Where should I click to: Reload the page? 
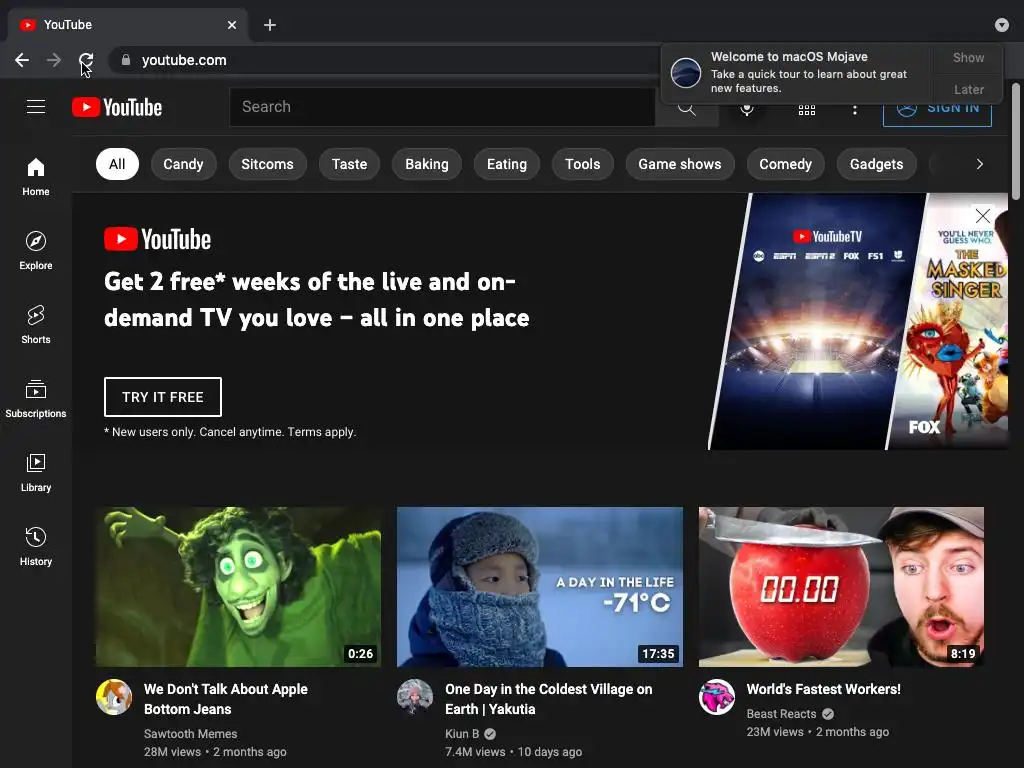click(86, 60)
